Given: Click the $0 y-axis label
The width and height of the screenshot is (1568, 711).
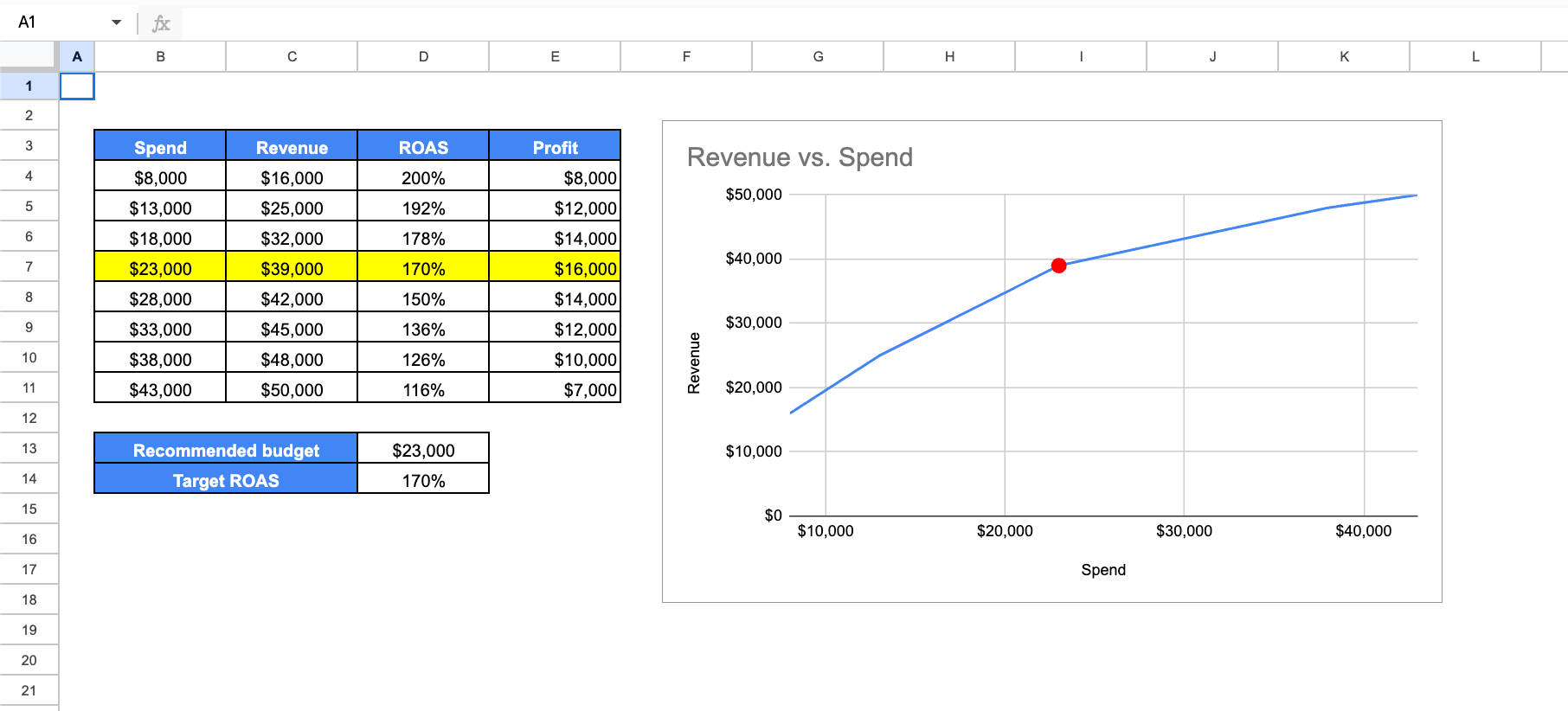Looking at the screenshot, I should click(773, 515).
